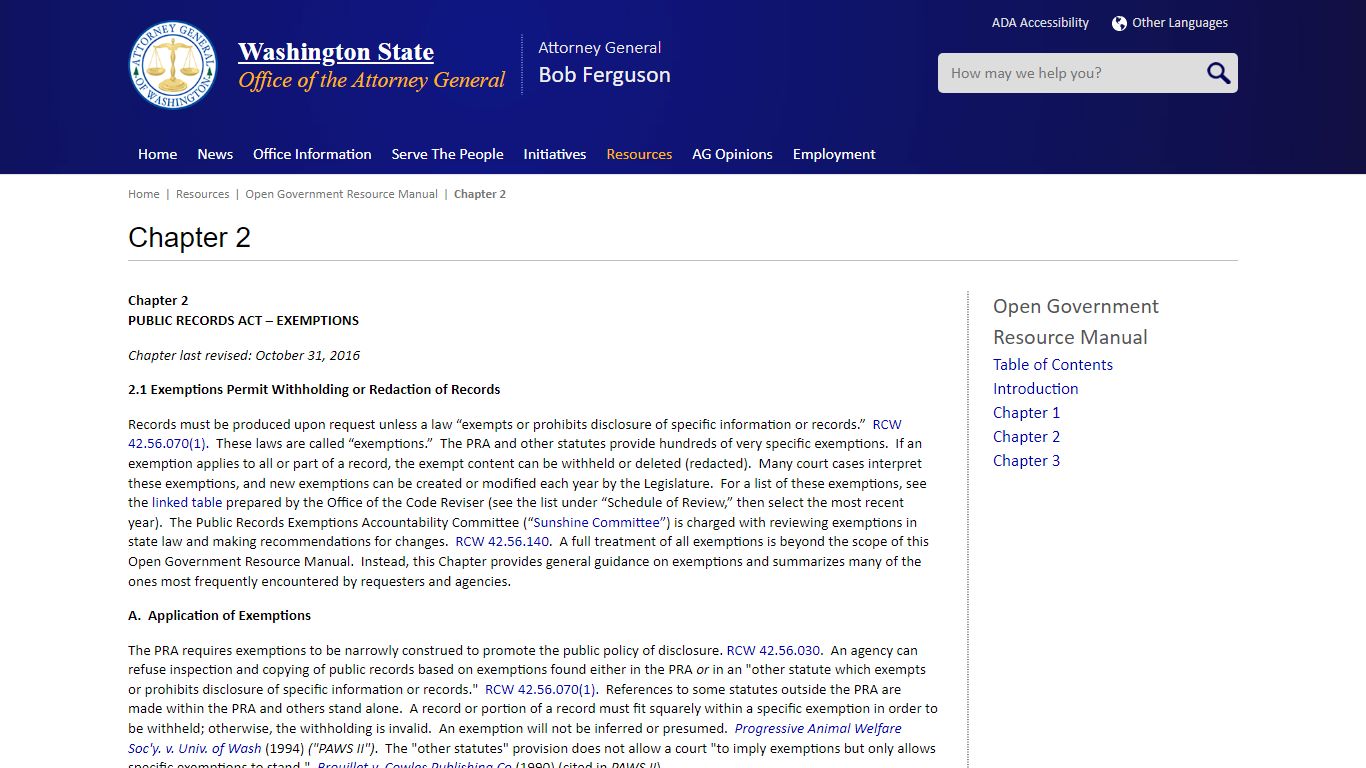Viewport: 1366px width, 768px height.
Task: Open Chapter 2 sidebar link
Action: click(x=1026, y=437)
